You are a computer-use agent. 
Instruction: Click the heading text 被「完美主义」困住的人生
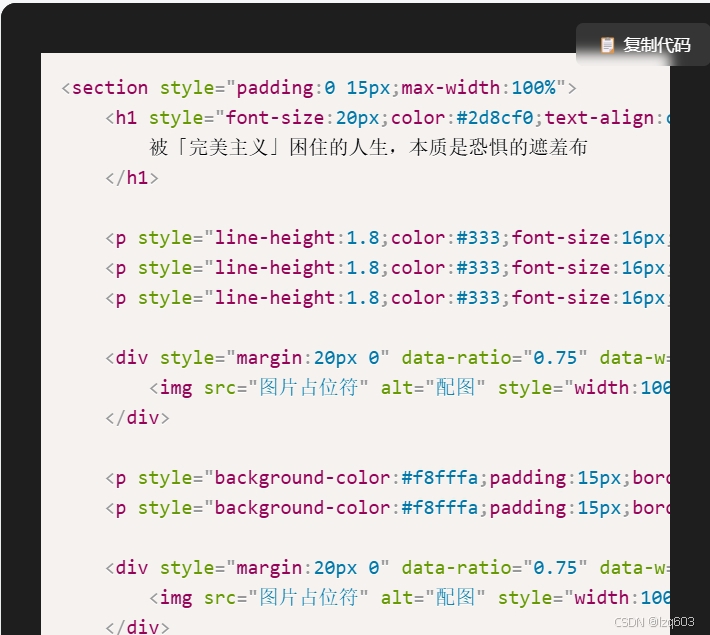tap(269, 147)
